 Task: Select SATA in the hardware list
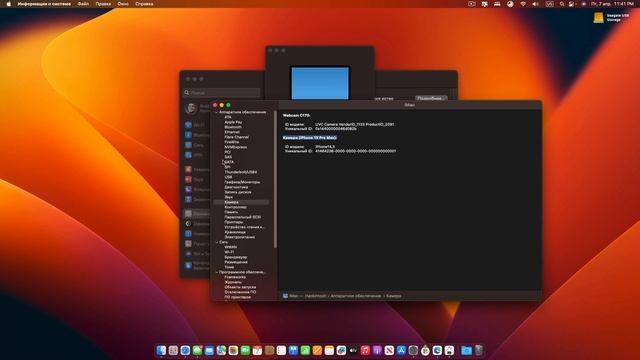tap(229, 162)
